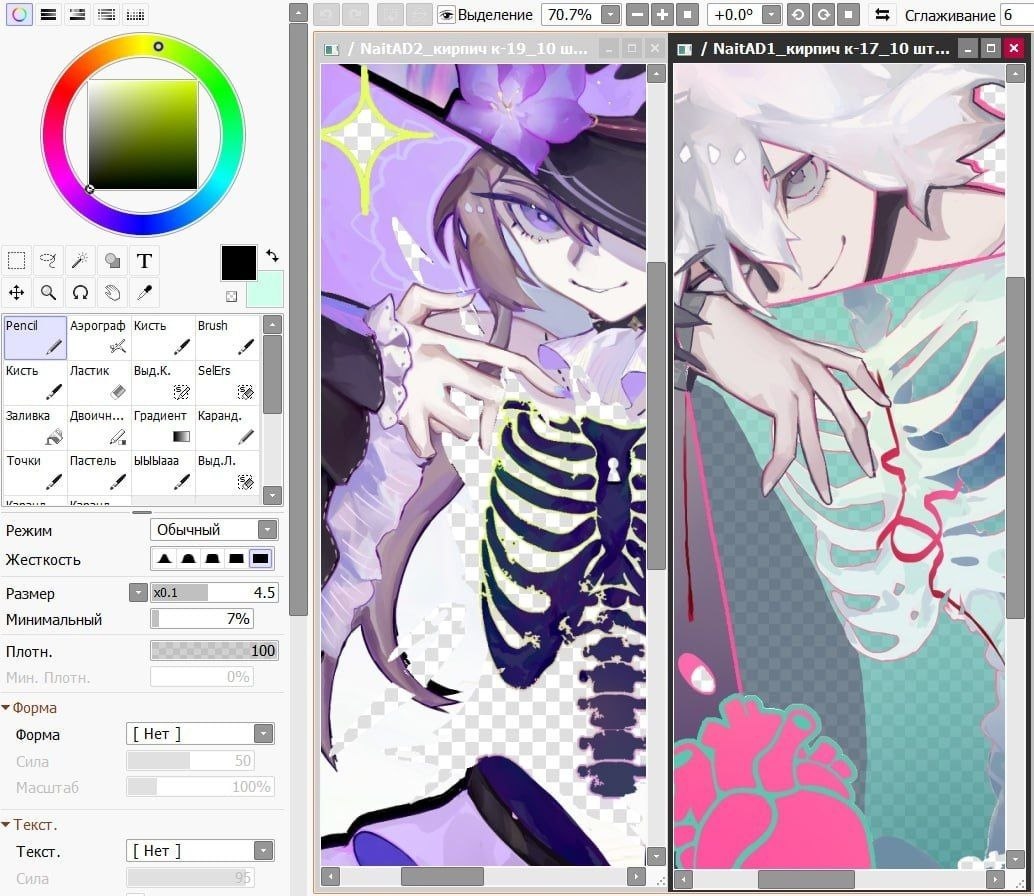This screenshot has height=896, width=1034.
Task: Adjust the Плотн. density slider
Action: coord(214,651)
